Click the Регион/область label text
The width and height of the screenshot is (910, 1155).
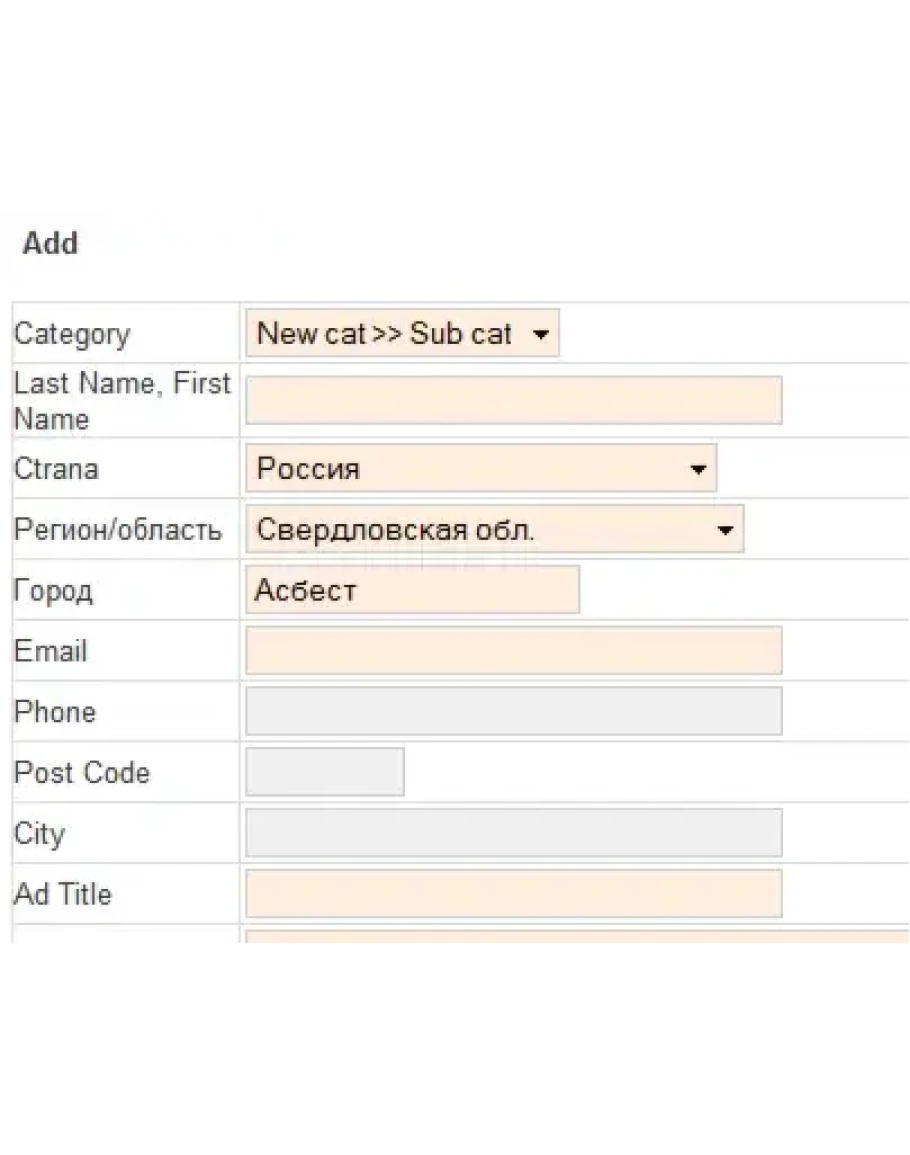coord(118,530)
